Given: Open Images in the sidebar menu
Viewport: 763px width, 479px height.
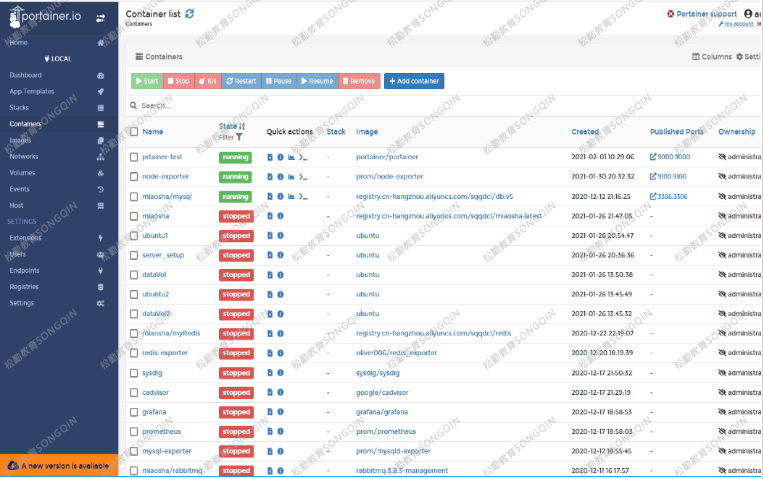Looking at the screenshot, I should tap(59, 140).
